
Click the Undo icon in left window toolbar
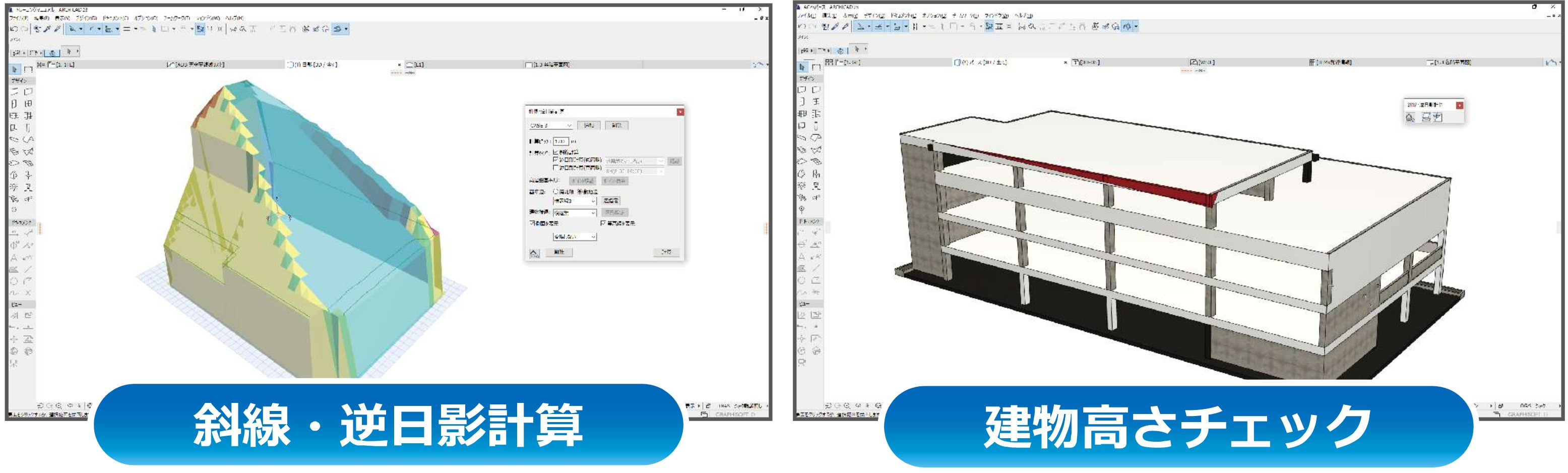[x=14, y=29]
